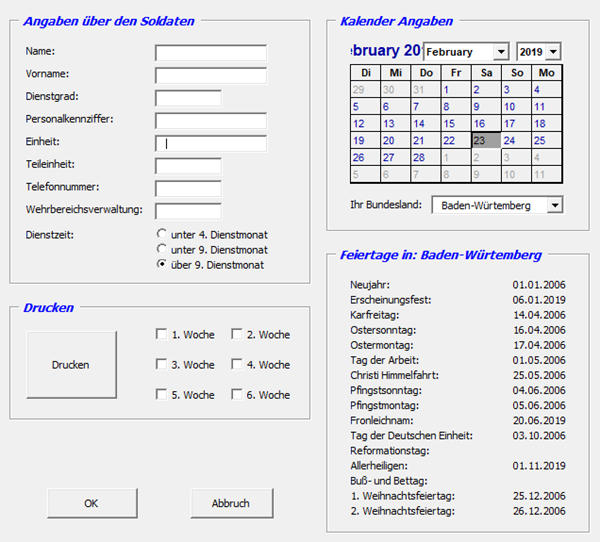The image size is (600, 542).
Task: Select the Personalkennziffer text field
Action: [x=211, y=121]
